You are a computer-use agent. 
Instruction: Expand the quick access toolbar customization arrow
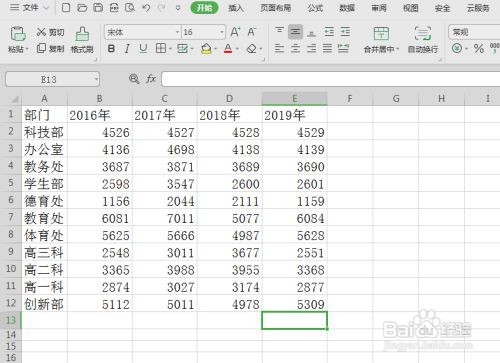coord(178,8)
